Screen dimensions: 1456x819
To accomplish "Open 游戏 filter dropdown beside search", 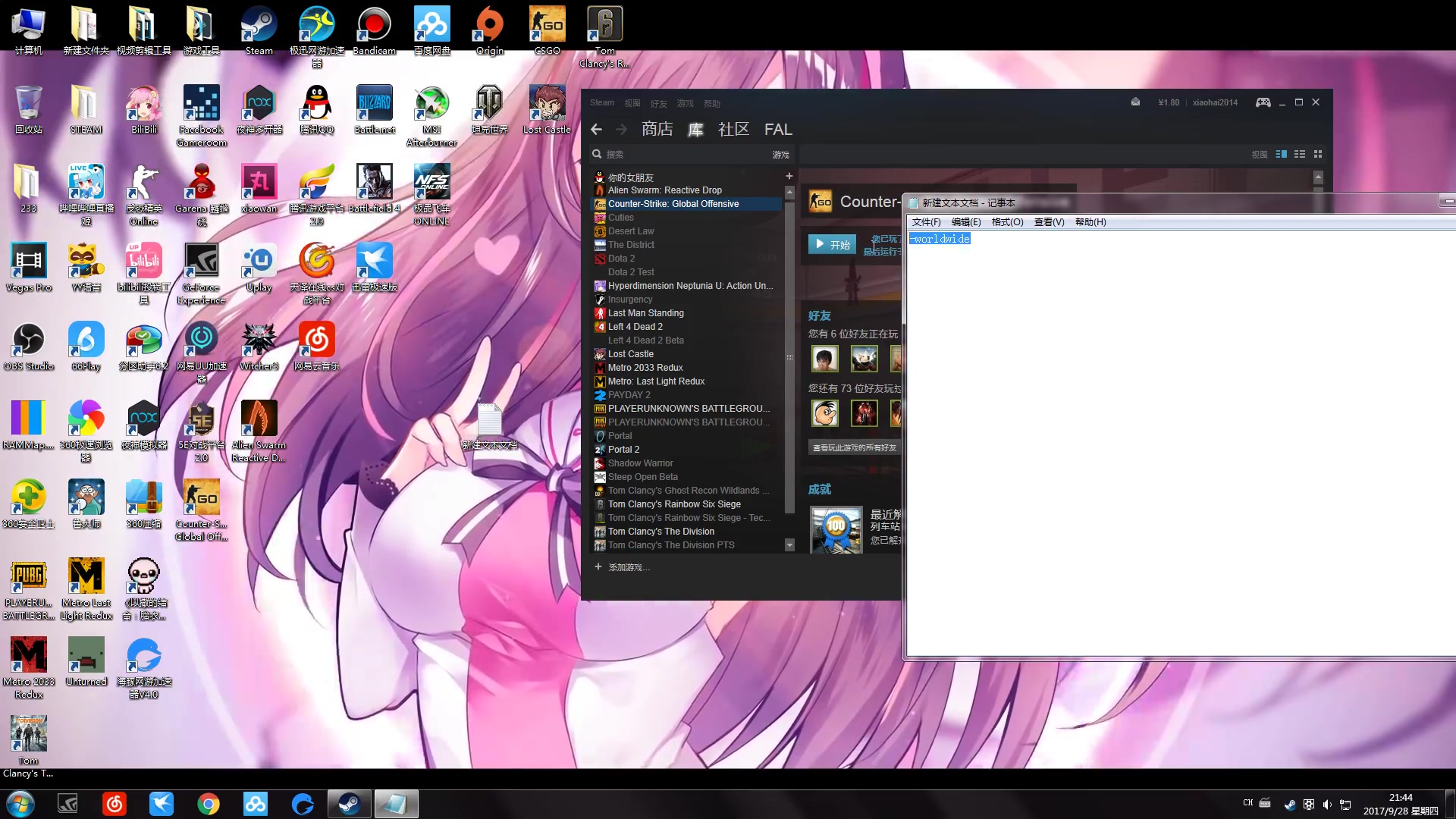I will [x=780, y=155].
